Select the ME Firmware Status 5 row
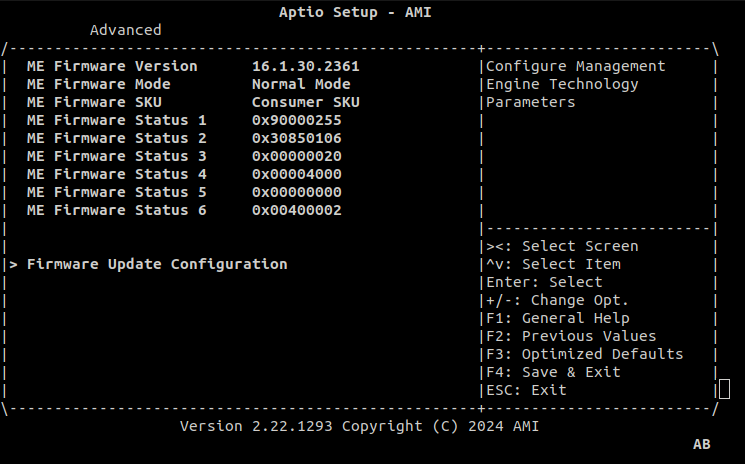Viewport: 745px width, 464px height. point(116,192)
